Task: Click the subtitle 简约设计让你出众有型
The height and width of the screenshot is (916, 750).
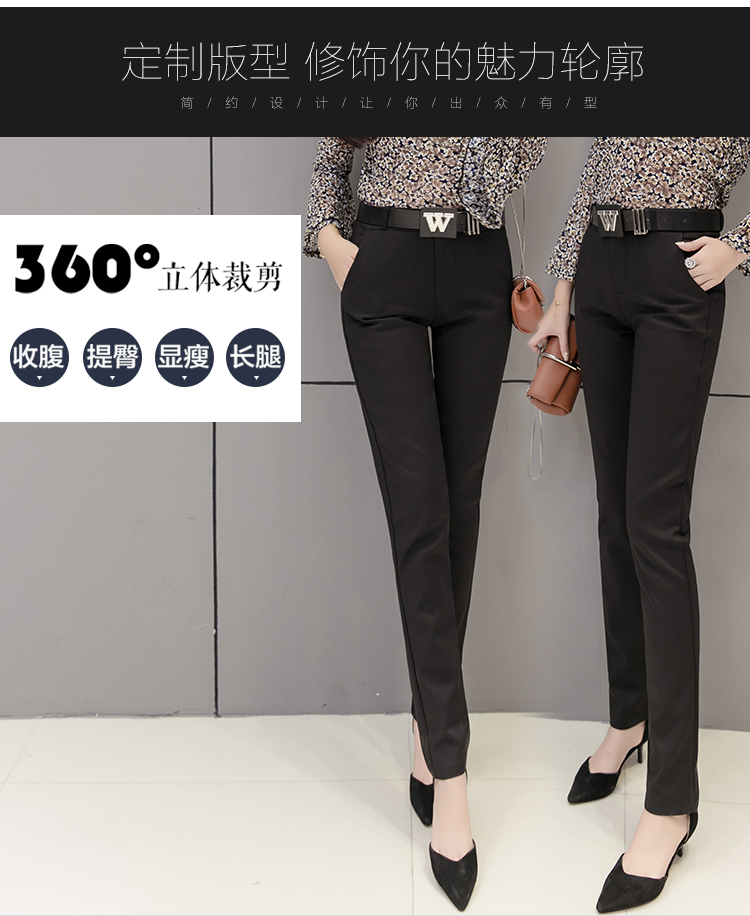Action: pos(388,103)
